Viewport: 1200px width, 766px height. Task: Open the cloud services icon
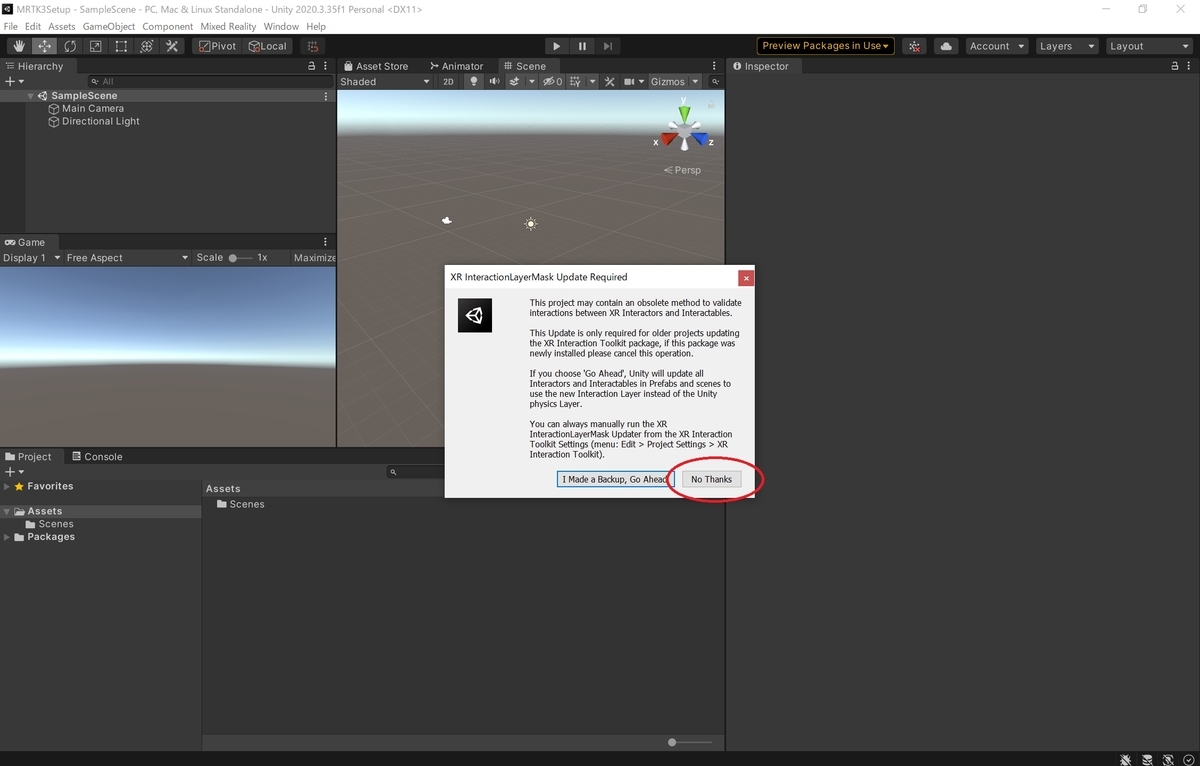click(945, 46)
